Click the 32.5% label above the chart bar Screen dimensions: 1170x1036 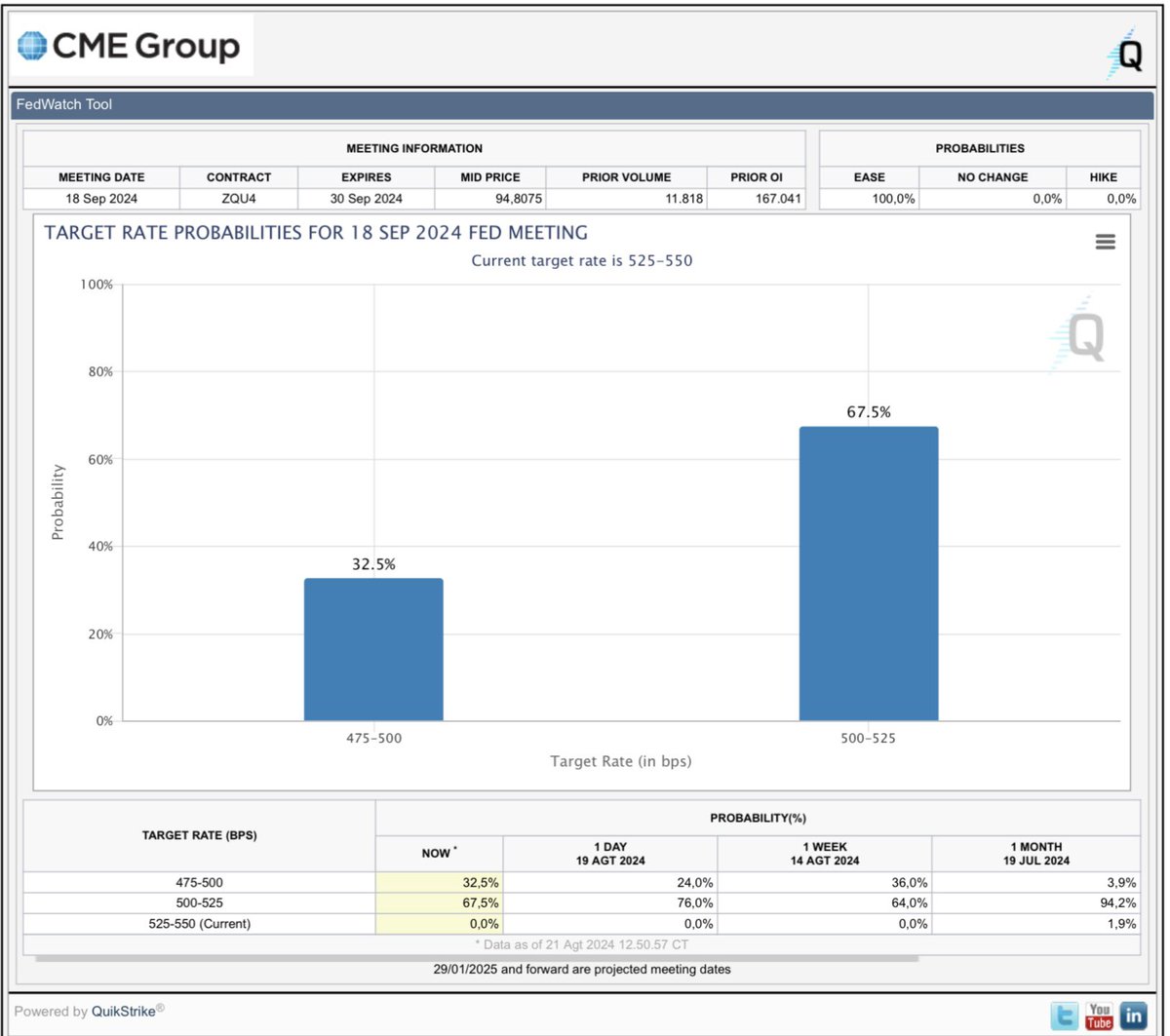373,564
